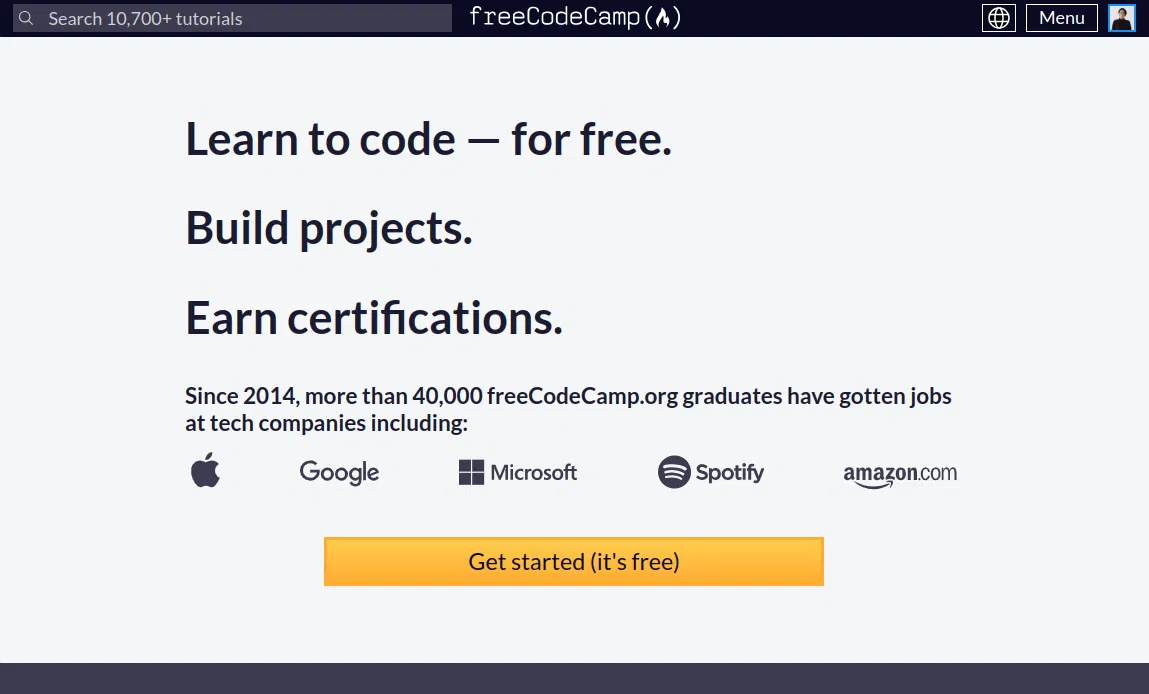Click the Google logo

tap(339, 472)
